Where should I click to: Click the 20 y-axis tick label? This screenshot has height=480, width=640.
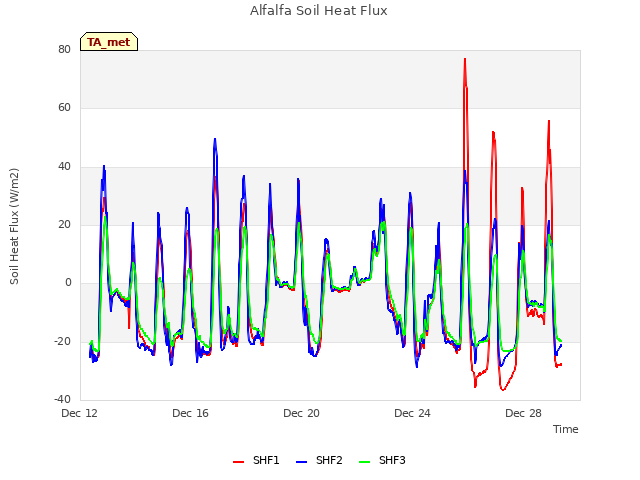(x=64, y=224)
